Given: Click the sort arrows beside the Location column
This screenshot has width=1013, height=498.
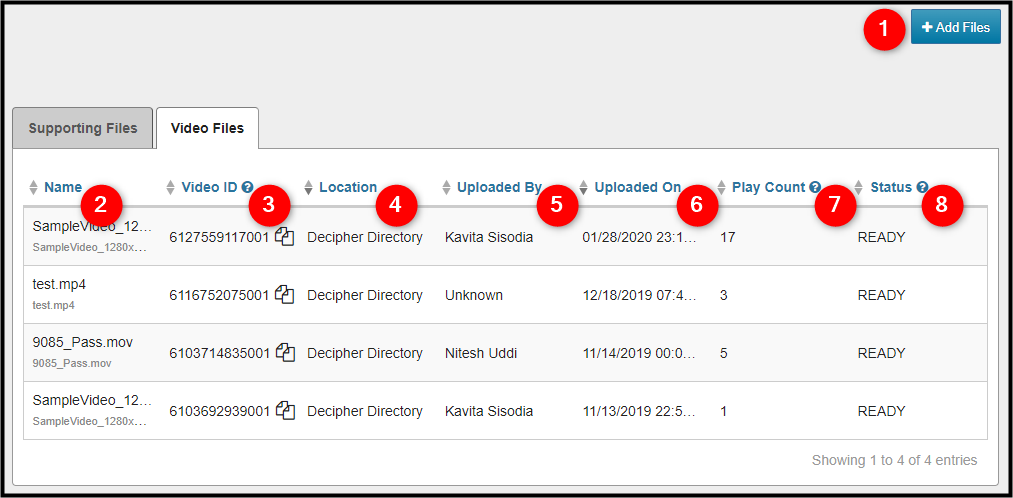Looking at the screenshot, I should 309,187.
